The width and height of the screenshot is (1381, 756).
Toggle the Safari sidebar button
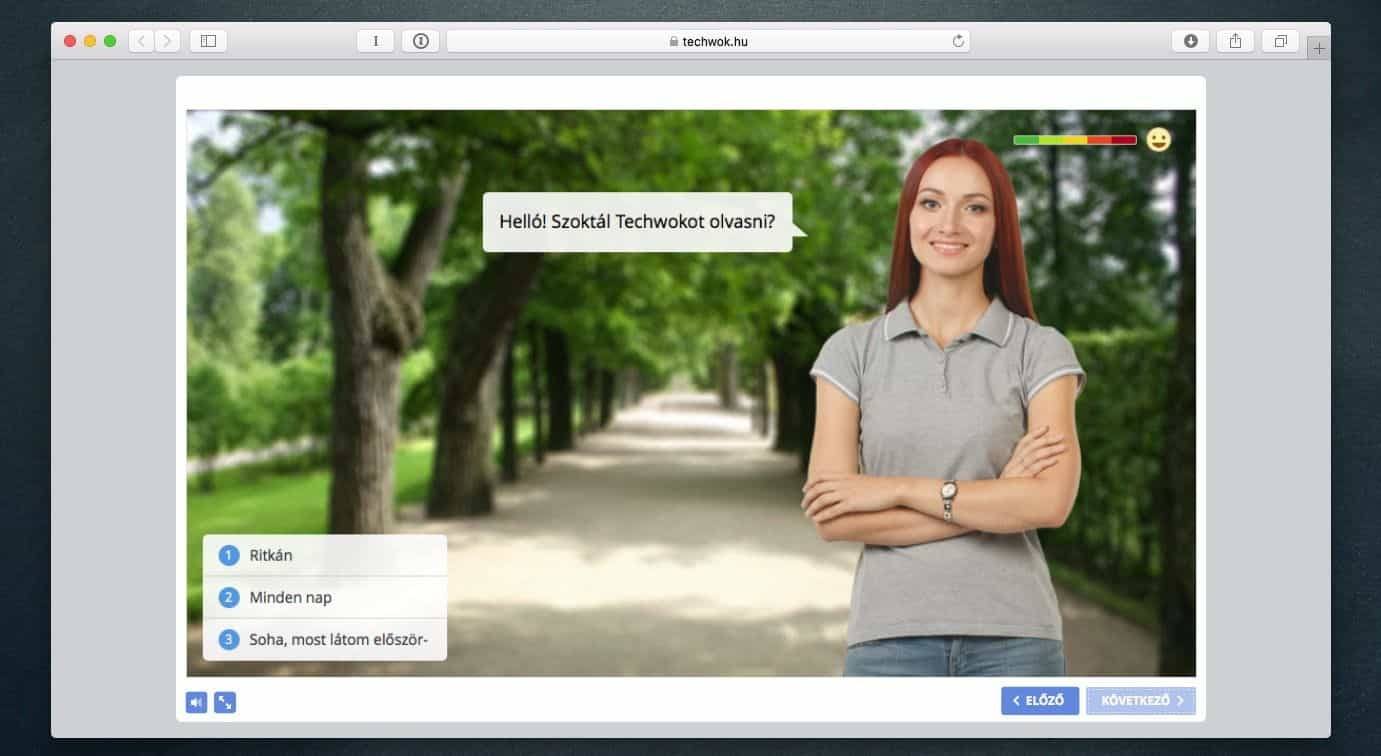point(208,41)
